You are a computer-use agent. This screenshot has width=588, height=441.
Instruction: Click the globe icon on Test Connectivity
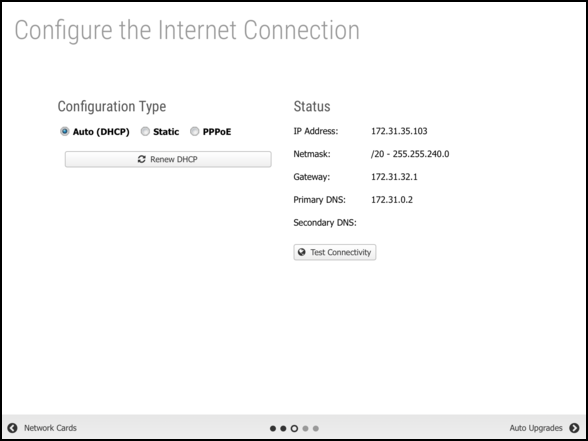pyautogui.click(x=302, y=252)
